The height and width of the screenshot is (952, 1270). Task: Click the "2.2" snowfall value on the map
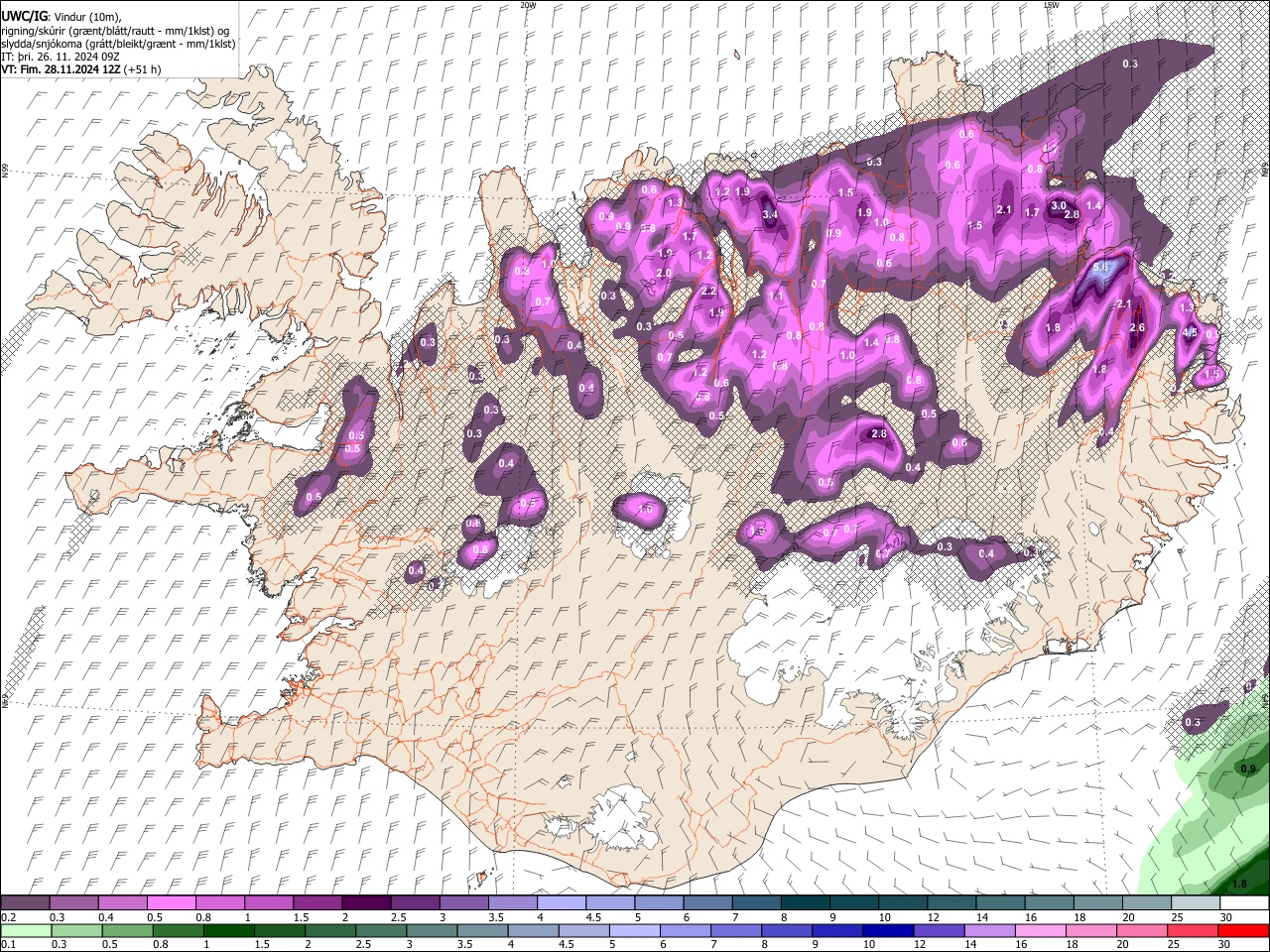point(708,292)
